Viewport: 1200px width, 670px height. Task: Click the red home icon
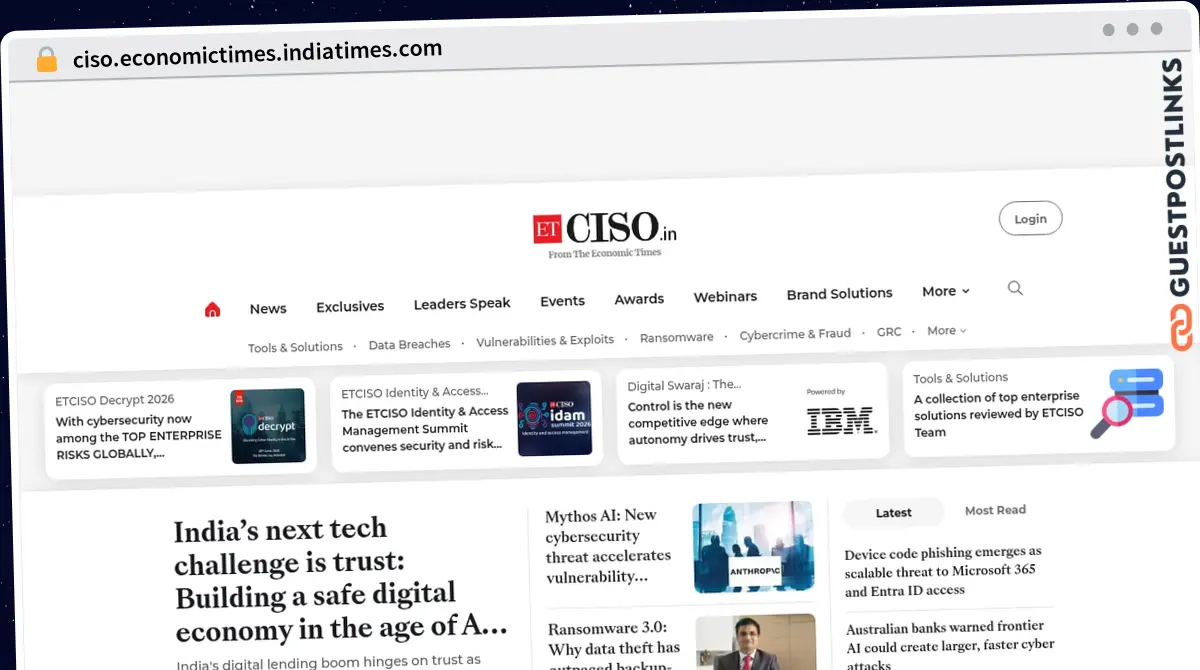click(x=212, y=310)
